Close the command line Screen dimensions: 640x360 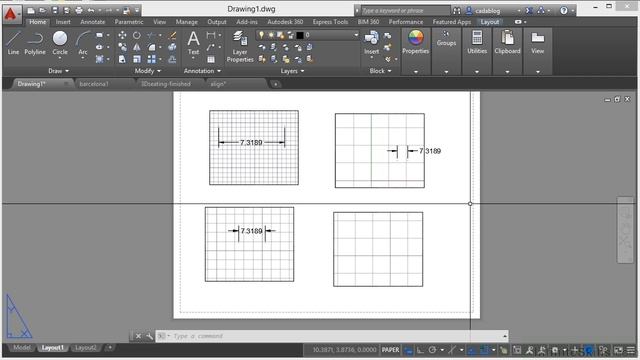(x=138, y=336)
